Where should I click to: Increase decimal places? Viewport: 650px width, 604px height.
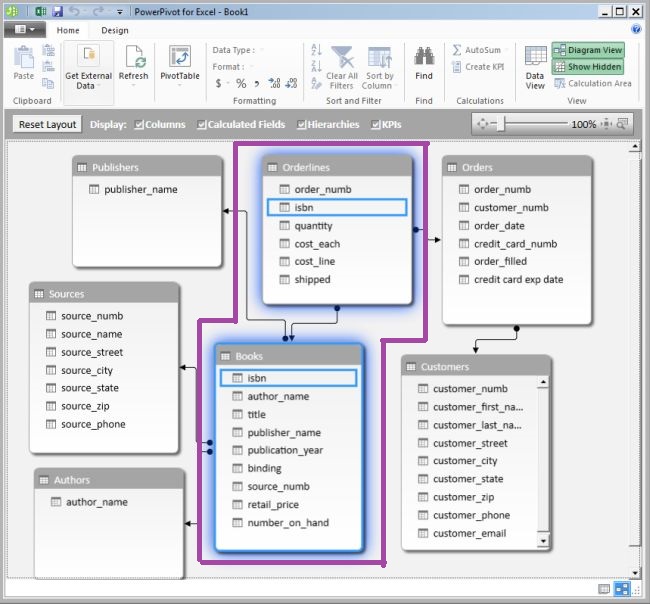(x=274, y=83)
